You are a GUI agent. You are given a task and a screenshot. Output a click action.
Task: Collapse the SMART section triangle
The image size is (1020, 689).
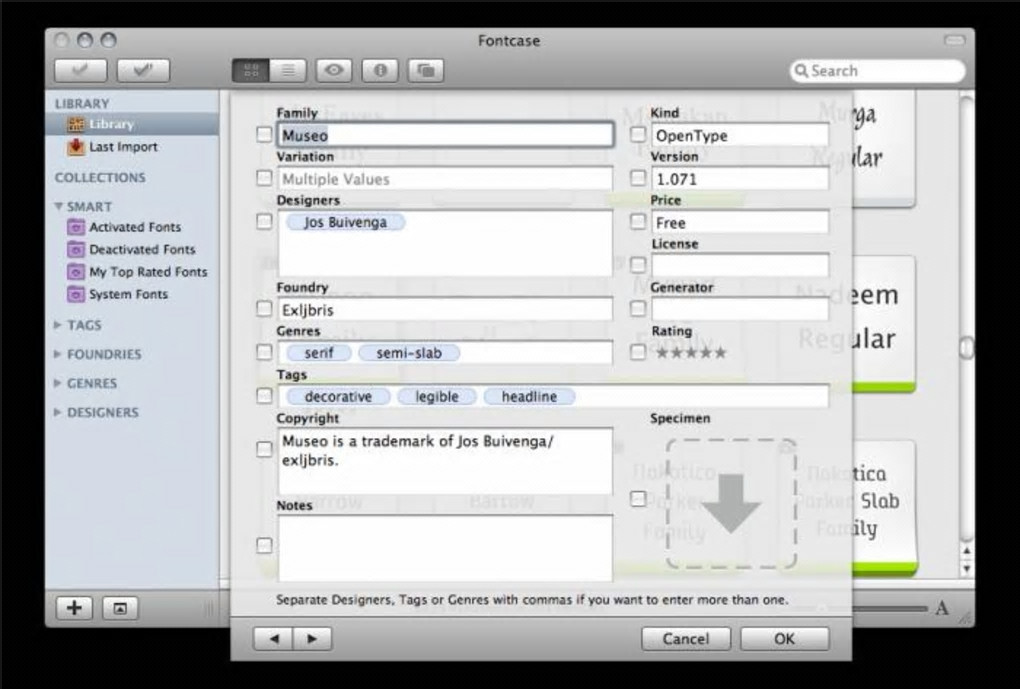(x=58, y=206)
